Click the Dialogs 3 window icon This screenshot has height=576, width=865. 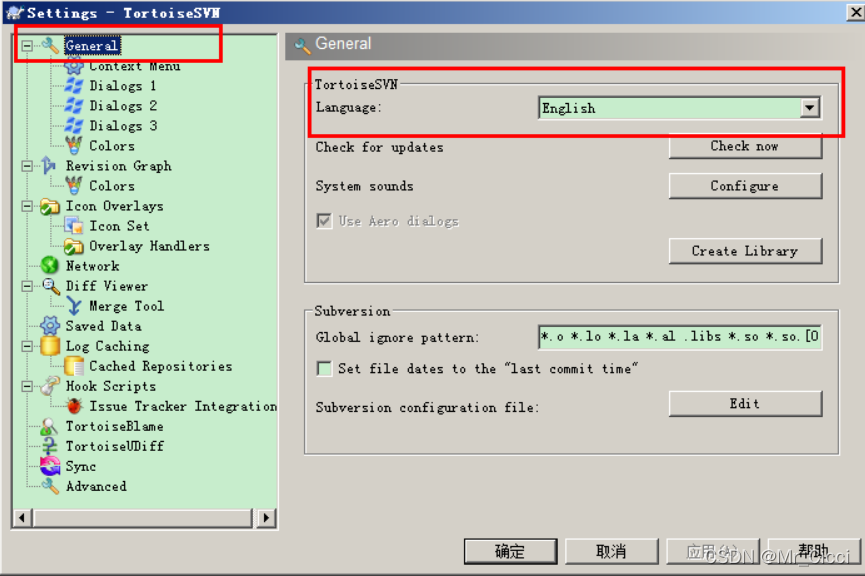point(73,126)
